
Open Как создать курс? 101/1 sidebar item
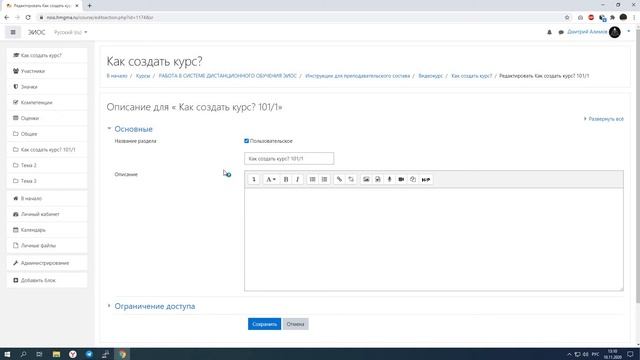pyautogui.click(x=47, y=149)
